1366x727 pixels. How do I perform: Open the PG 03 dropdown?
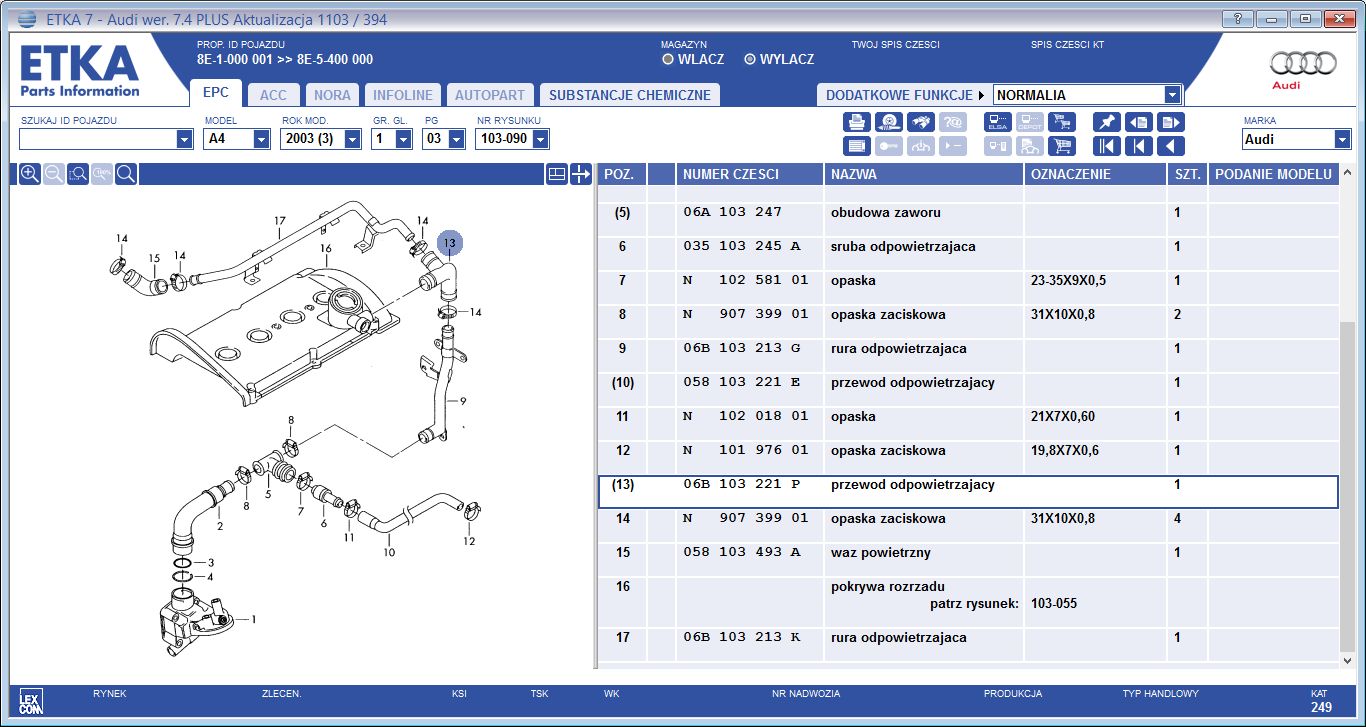456,139
